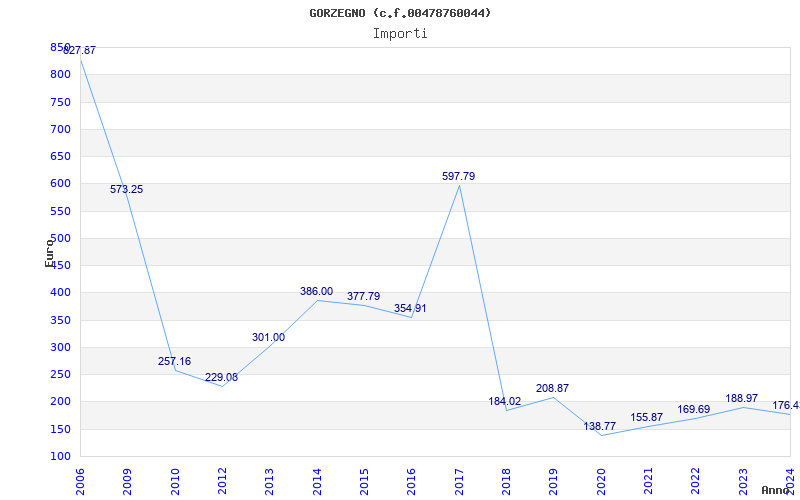The image size is (800, 500).
Task: Click the 169.69 data label
Action: (693, 410)
